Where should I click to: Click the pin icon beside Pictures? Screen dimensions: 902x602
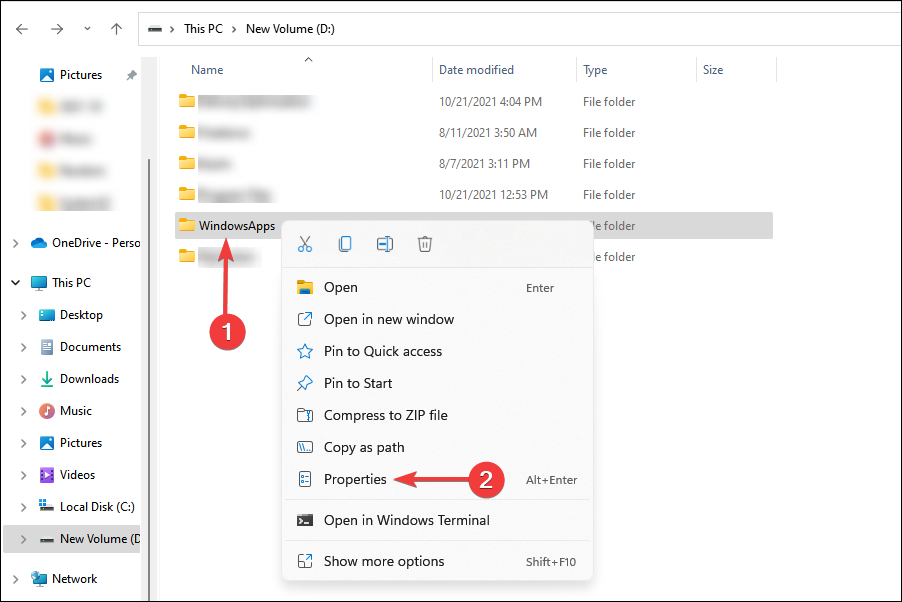point(131,75)
